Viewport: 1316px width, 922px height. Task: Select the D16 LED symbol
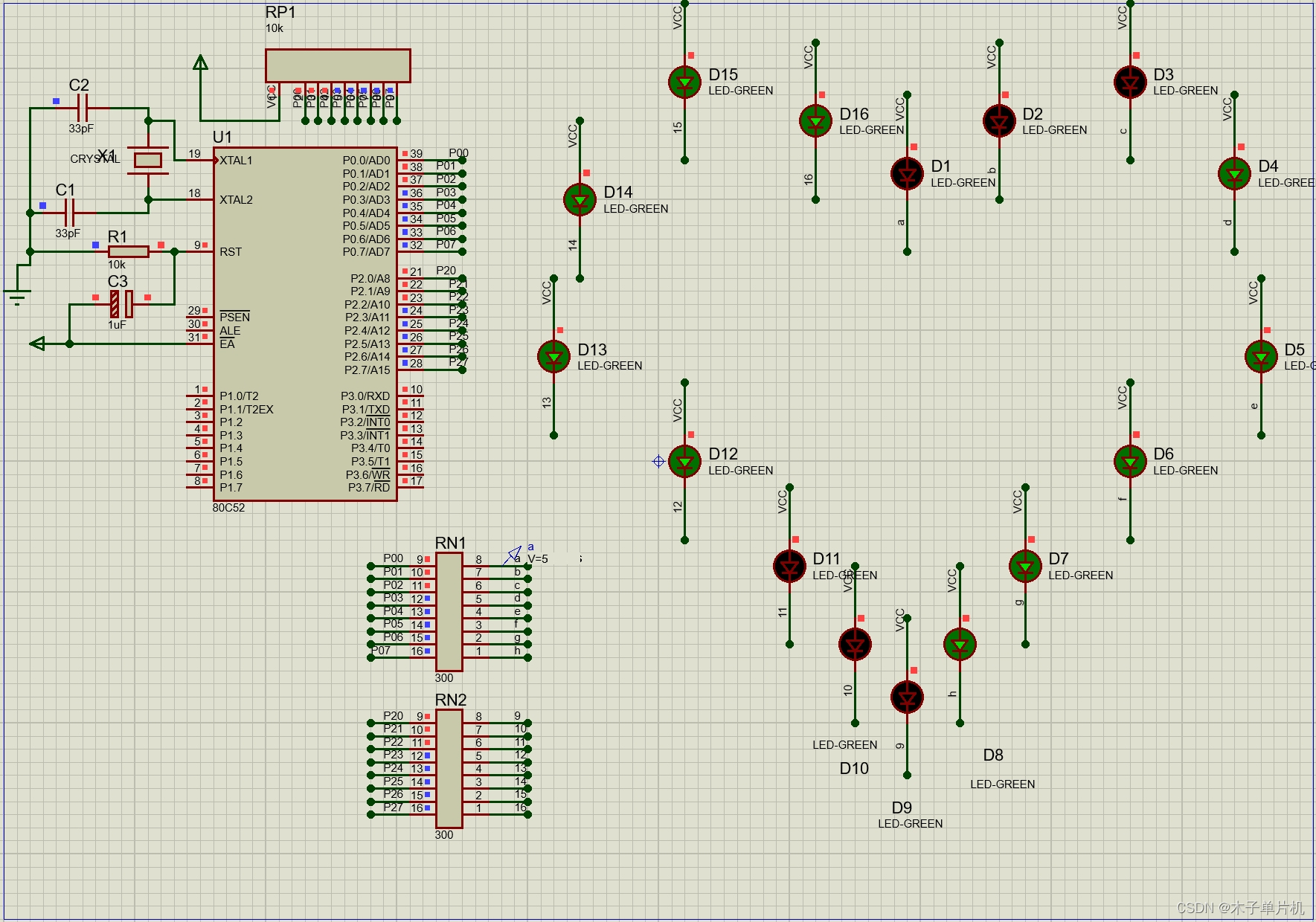pyautogui.click(x=815, y=121)
